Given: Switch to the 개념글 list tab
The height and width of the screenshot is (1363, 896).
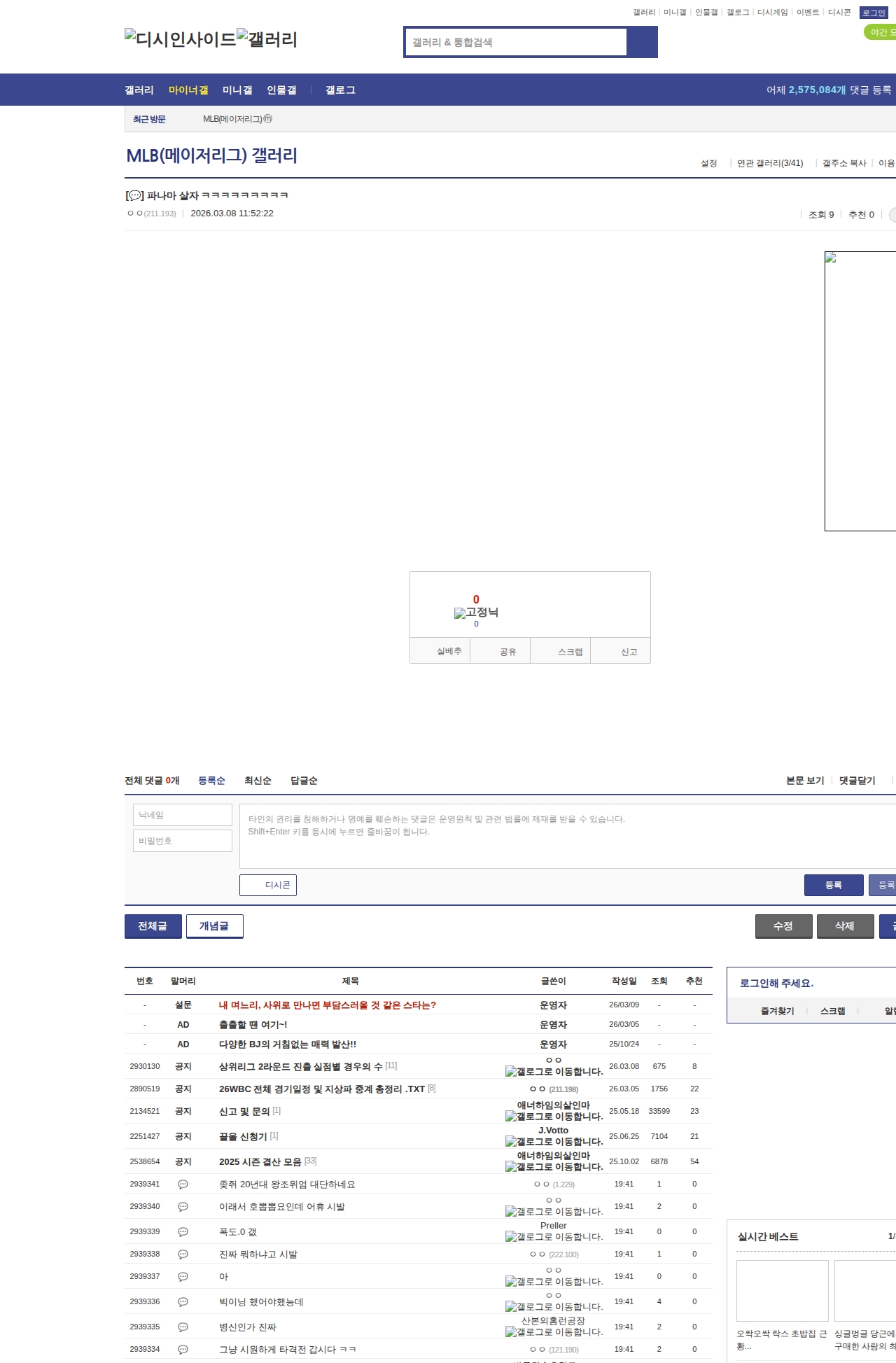Looking at the screenshot, I should pyautogui.click(x=215, y=926).
